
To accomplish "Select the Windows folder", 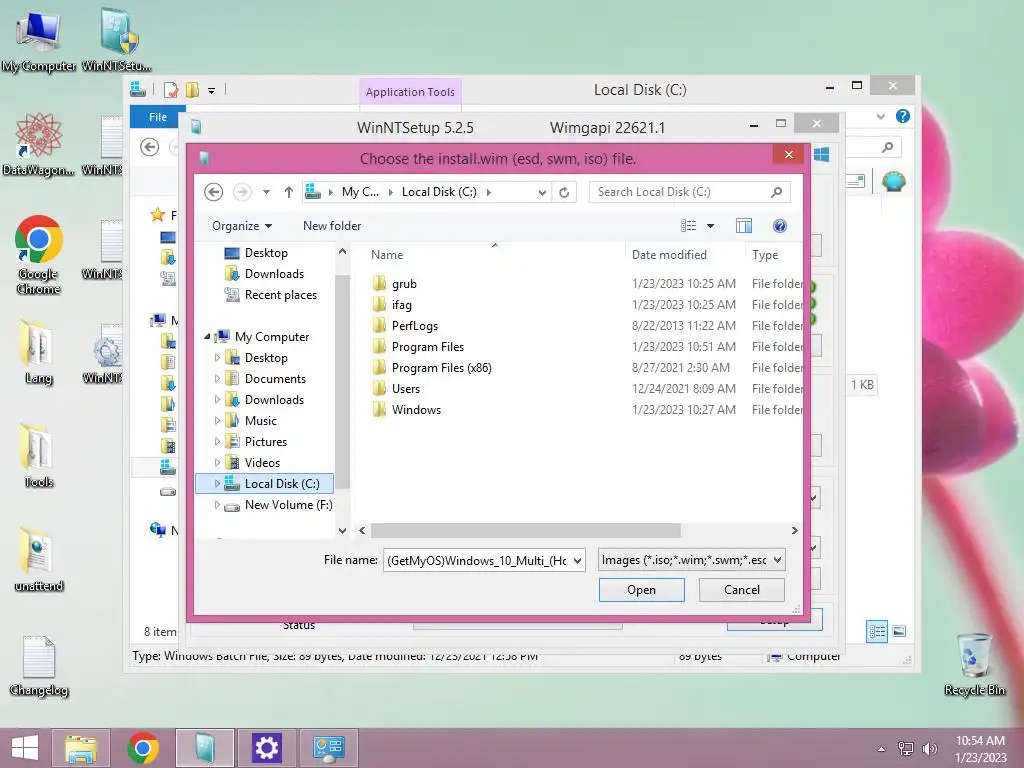I will click(416, 409).
